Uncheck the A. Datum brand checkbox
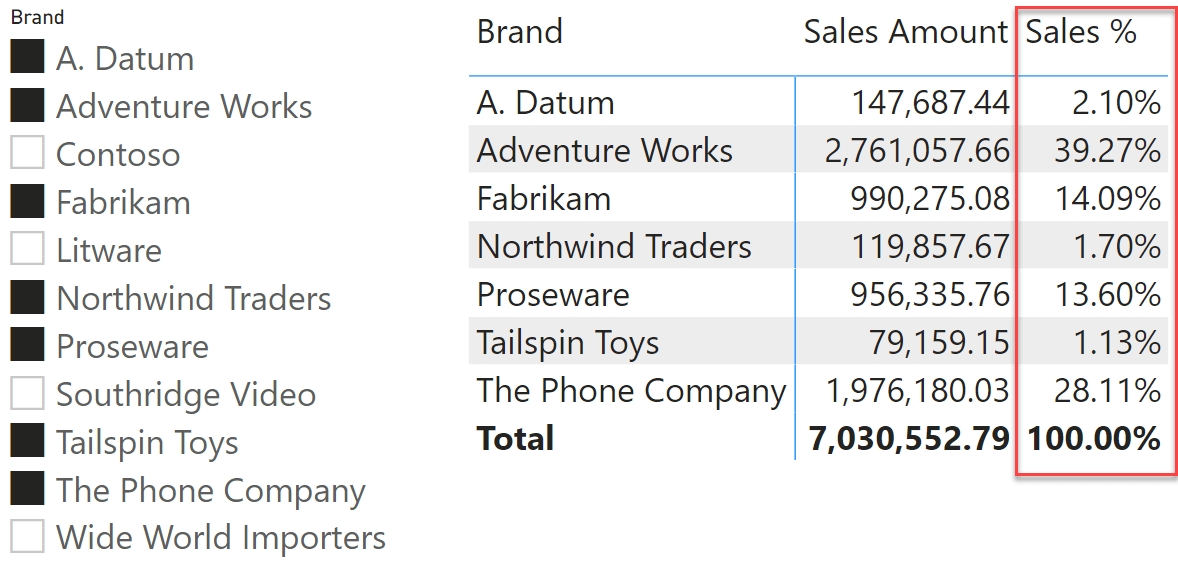This screenshot has width=1178, height=564. 27,58
